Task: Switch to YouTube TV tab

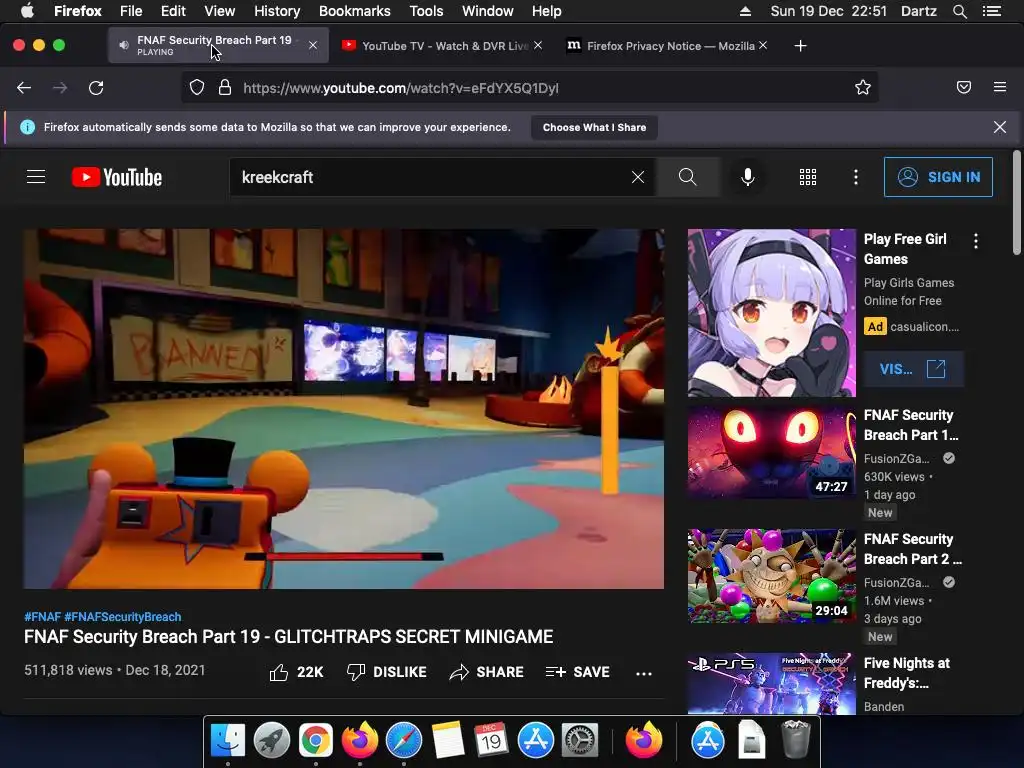Action: tap(442, 46)
